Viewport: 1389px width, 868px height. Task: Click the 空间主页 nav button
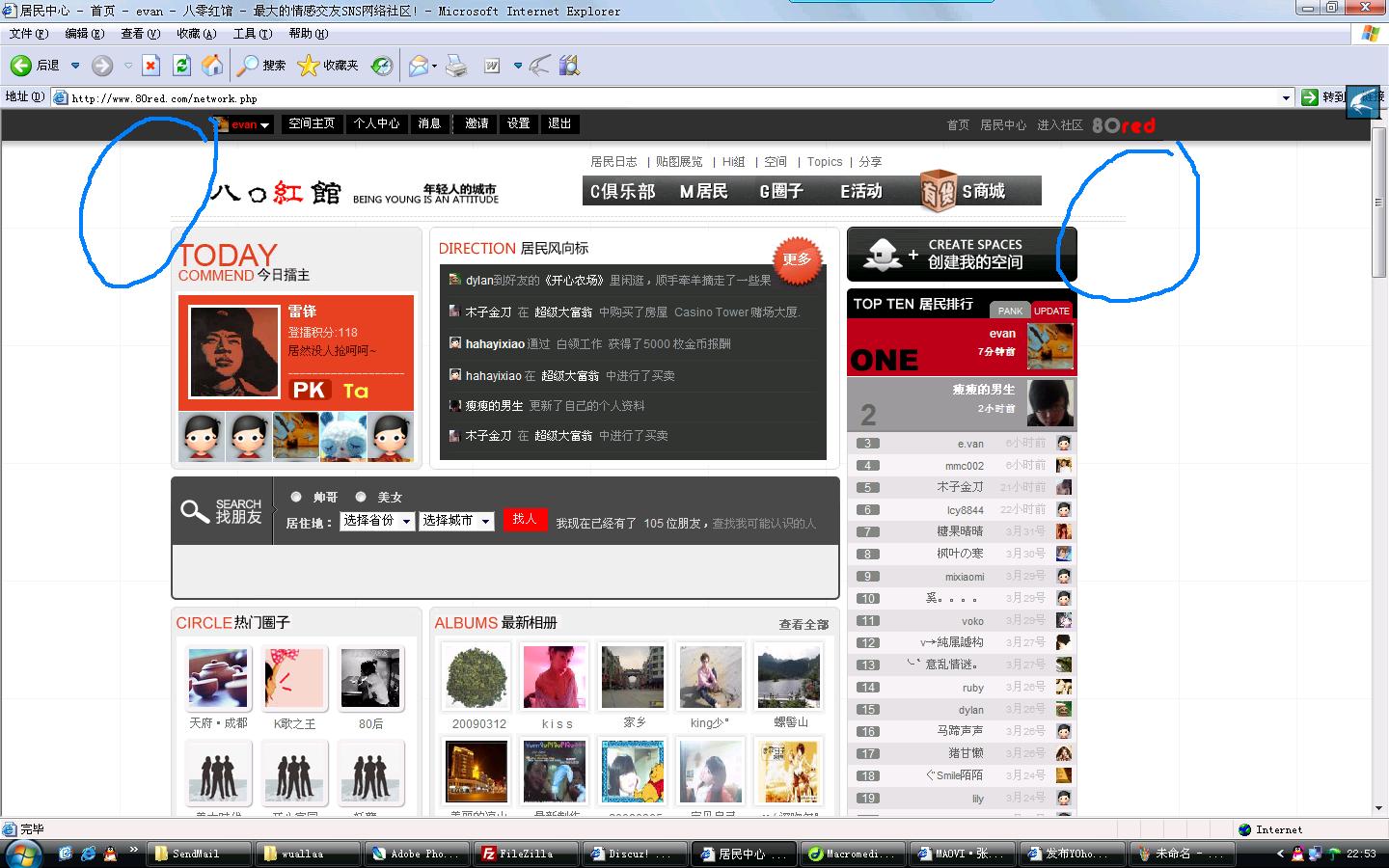click(x=312, y=123)
